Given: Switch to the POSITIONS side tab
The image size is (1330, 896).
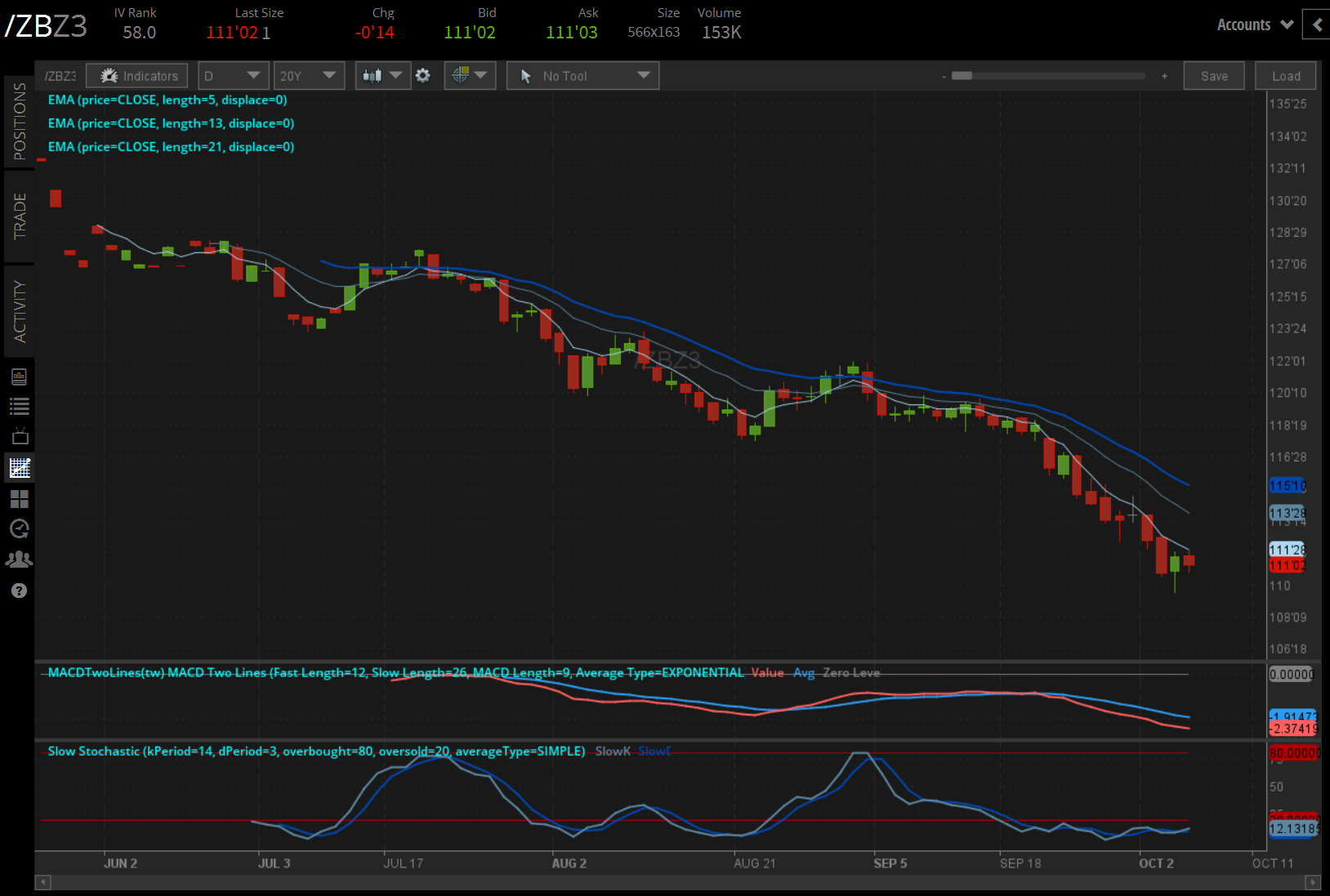Looking at the screenshot, I should [20, 121].
